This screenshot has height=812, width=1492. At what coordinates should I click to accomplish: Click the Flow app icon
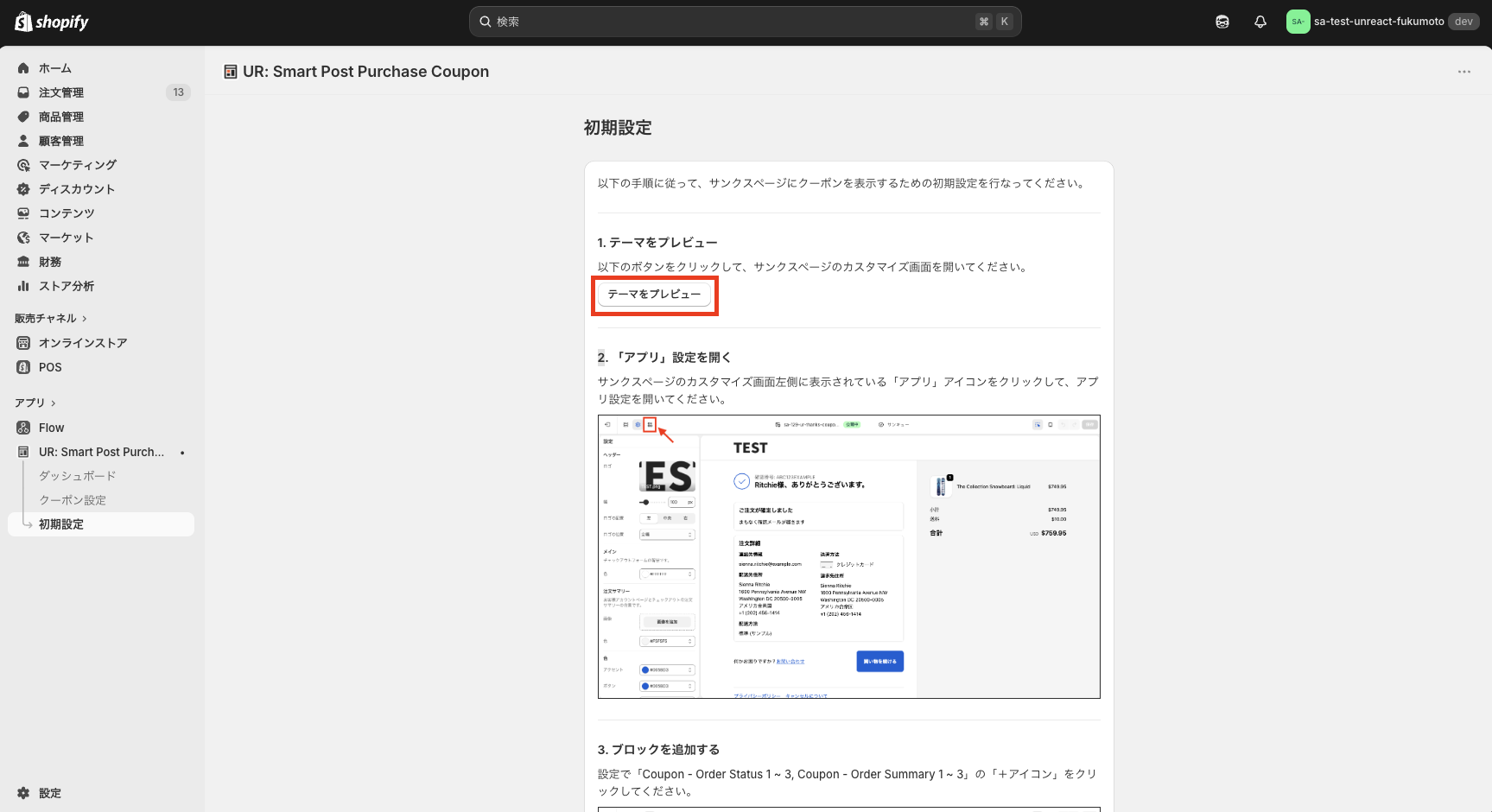point(23,428)
